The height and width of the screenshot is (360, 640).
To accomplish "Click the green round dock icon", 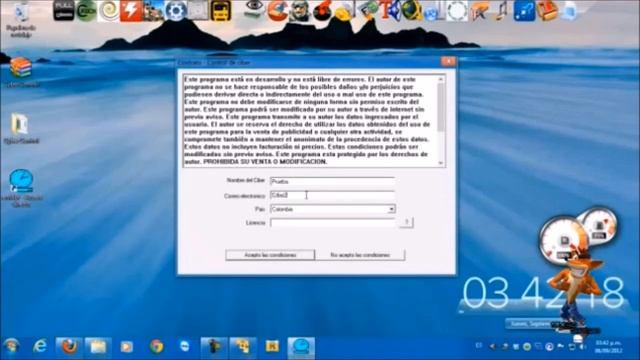I will [x=87, y=11].
